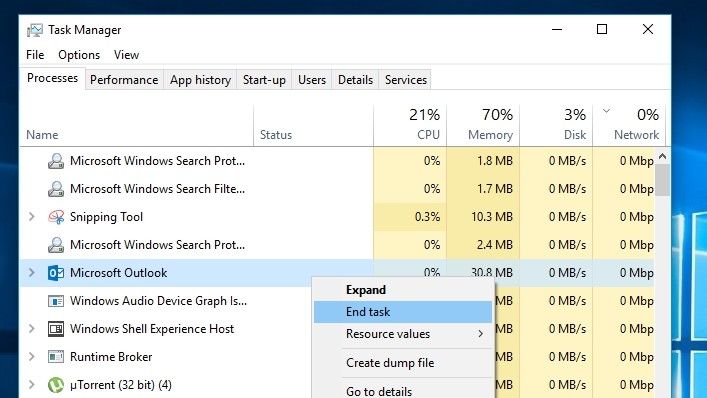Open the Options menu
The width and height of the screenshot is (707, 398).
coord(79,55)
